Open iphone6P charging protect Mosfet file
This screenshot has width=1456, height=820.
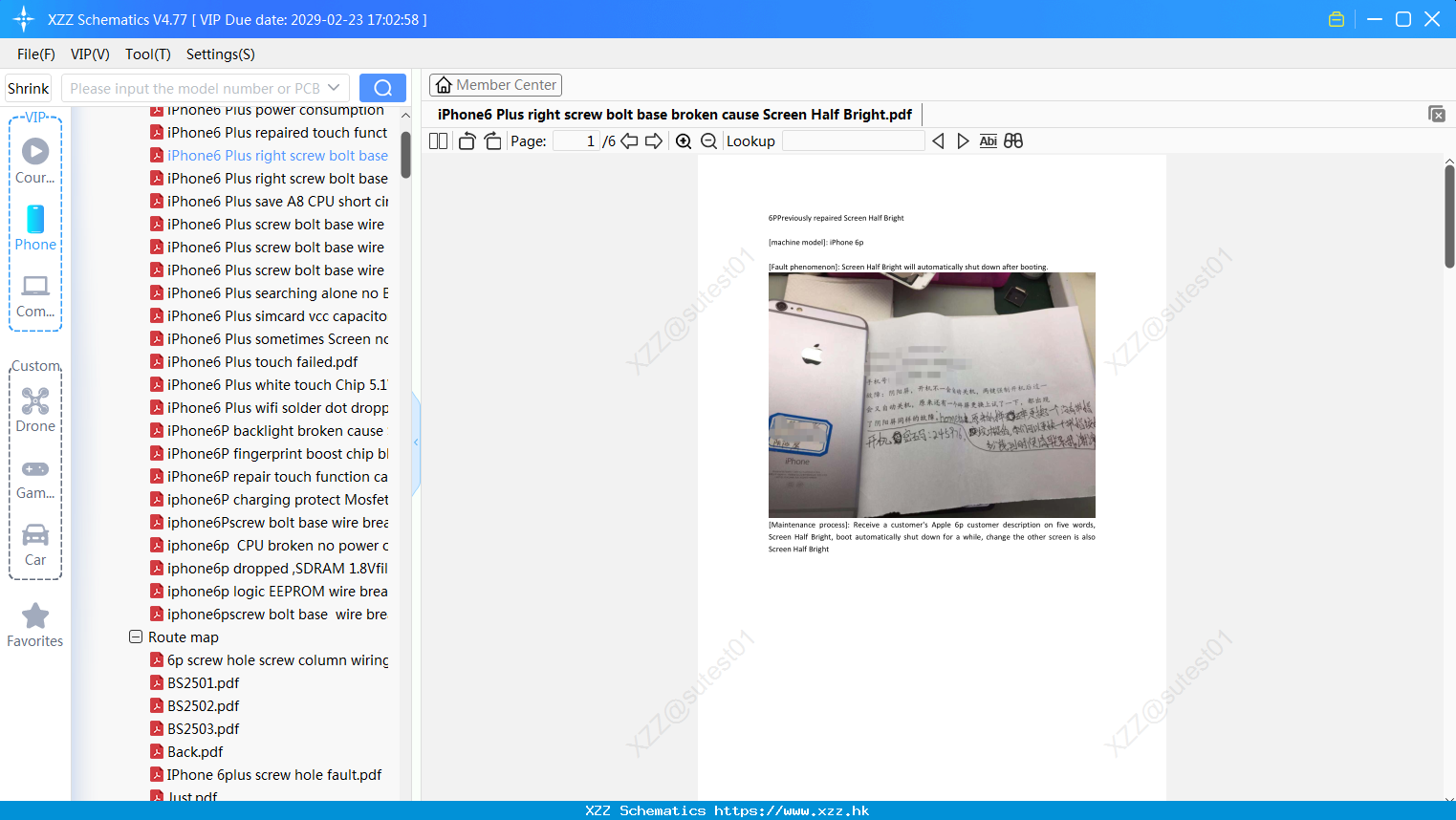(x=270, y=500)
